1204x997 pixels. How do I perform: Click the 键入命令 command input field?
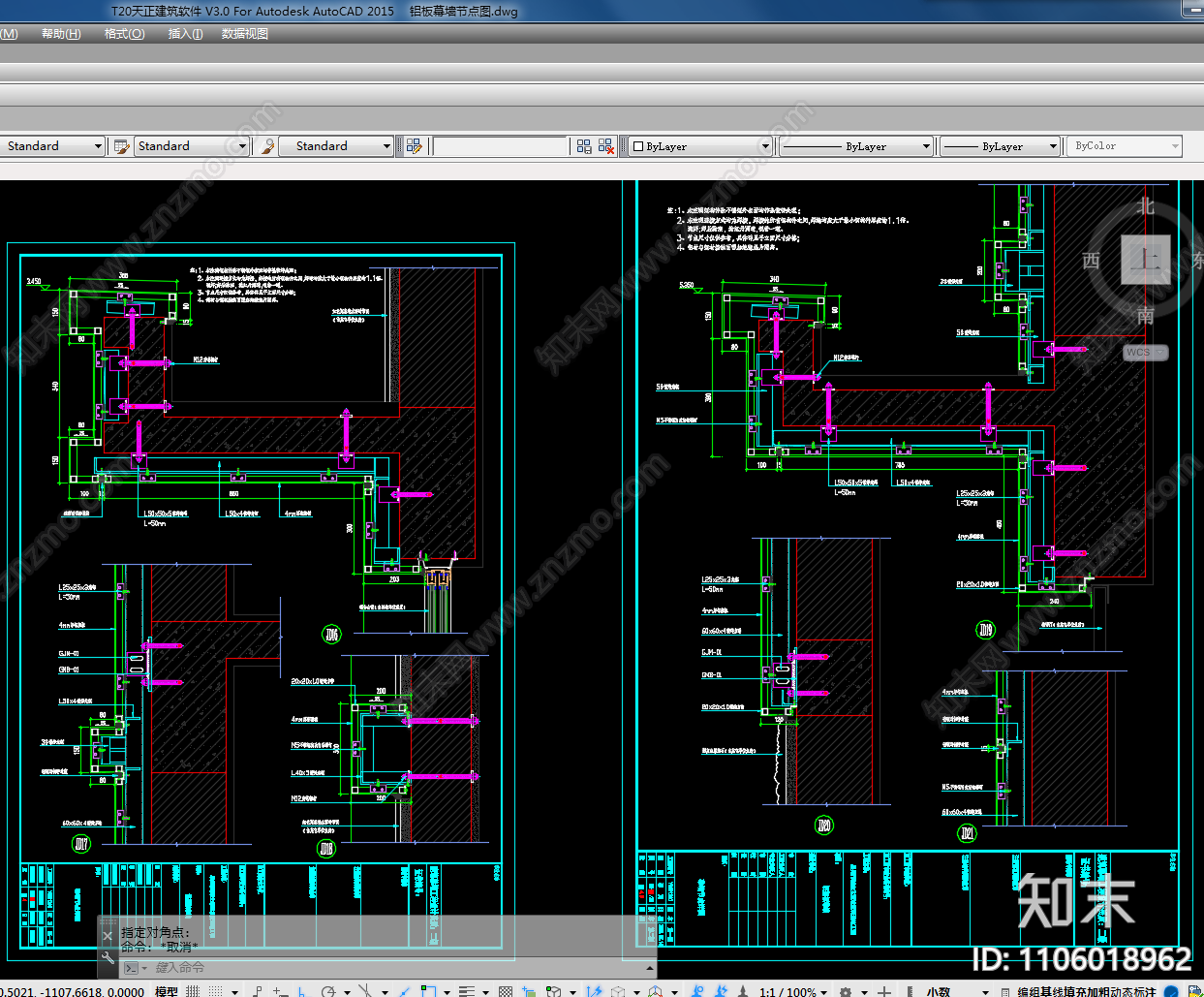click(397, 968)
